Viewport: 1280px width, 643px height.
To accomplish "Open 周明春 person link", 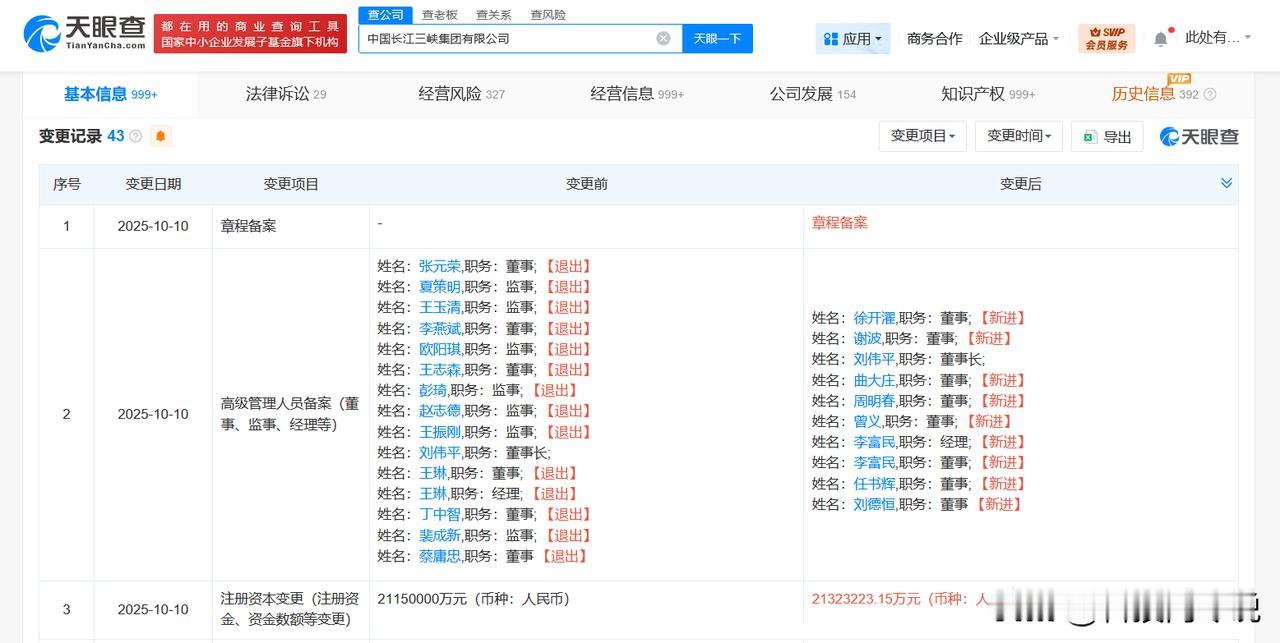I will [874, 401].
